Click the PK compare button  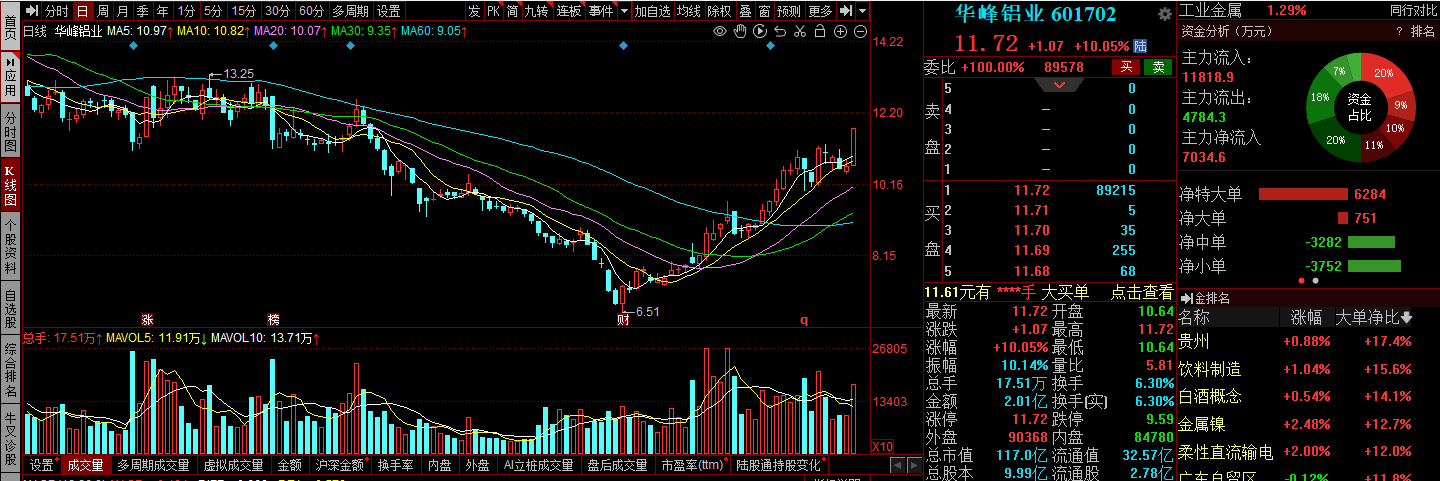pos(493,11)
